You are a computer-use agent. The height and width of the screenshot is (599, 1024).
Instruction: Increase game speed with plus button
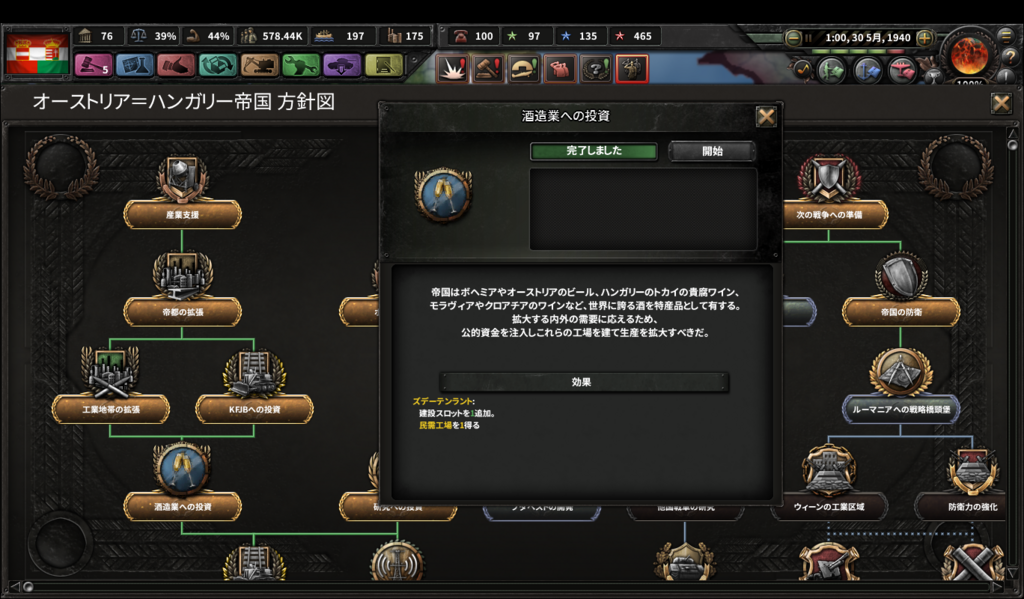[924, 38]
